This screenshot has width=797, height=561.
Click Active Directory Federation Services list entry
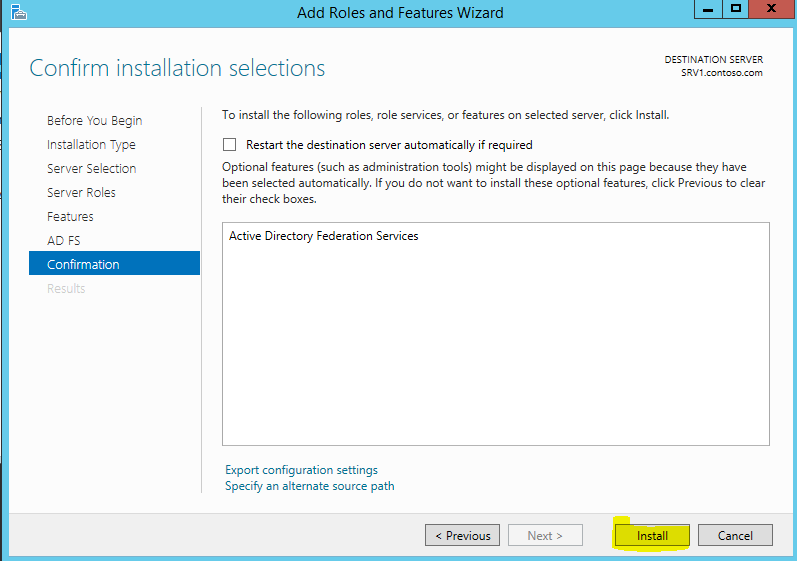[x=323, y=236]
